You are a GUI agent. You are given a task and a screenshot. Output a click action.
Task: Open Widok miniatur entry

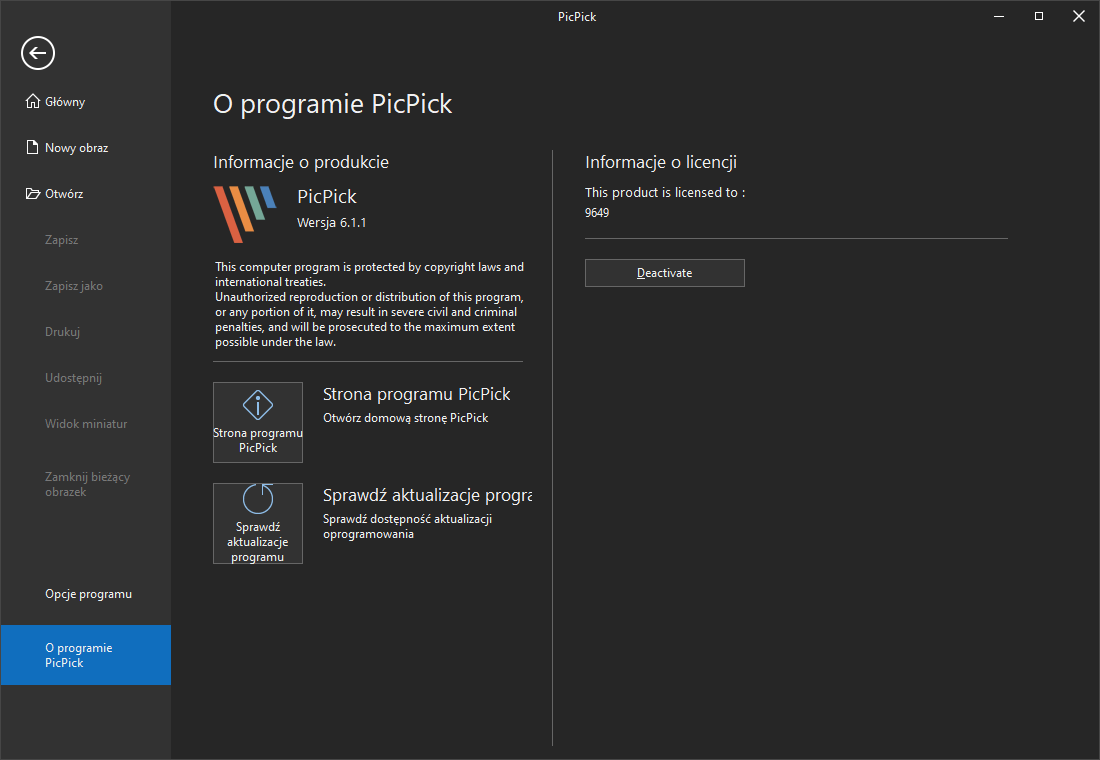[86, 424]
